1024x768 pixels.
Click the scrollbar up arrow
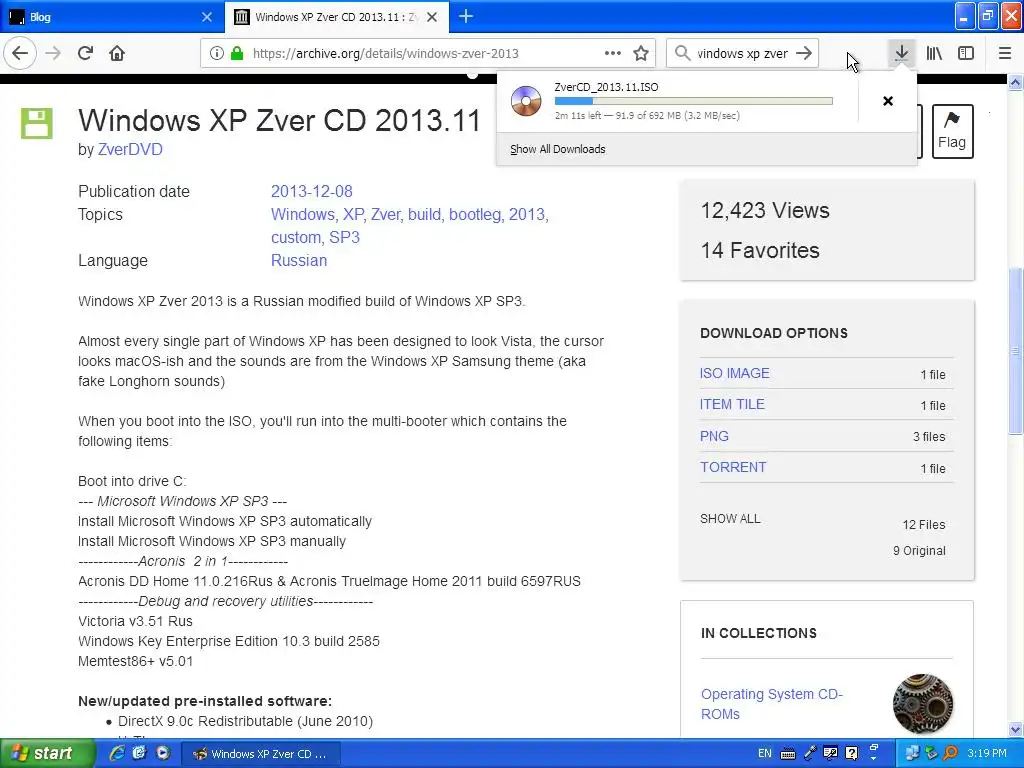point(1016,82)
